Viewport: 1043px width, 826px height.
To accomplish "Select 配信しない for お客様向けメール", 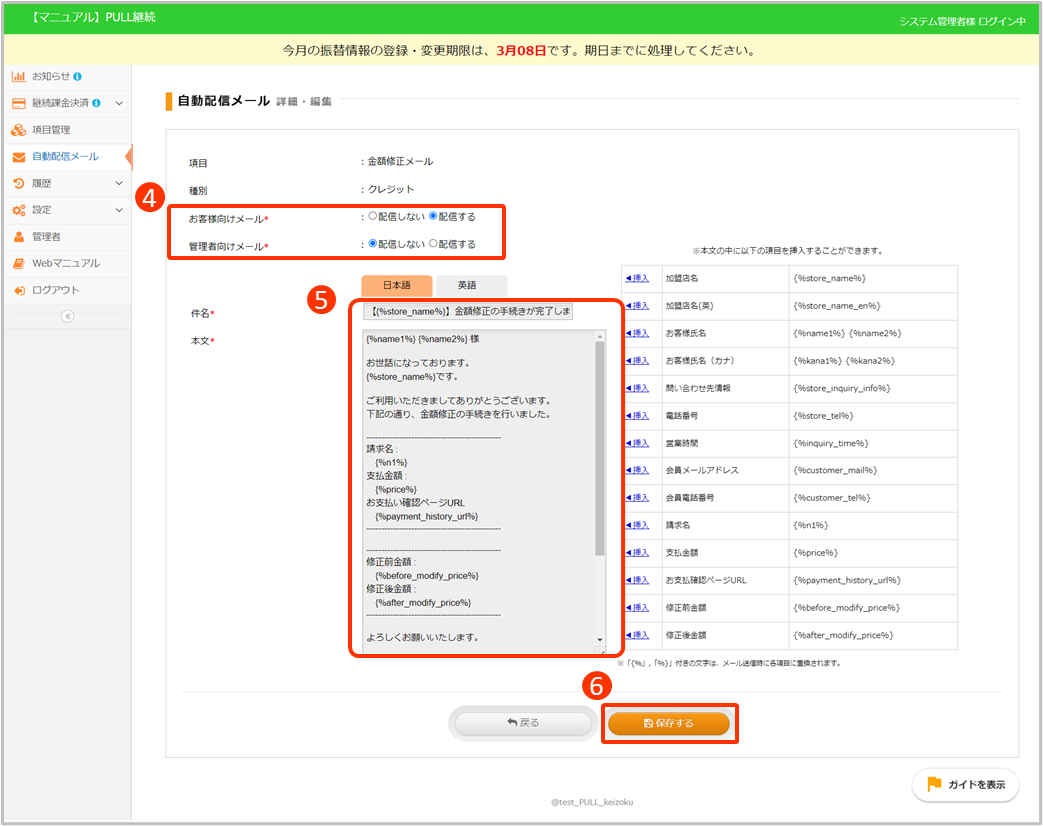I will click(373, 216).
